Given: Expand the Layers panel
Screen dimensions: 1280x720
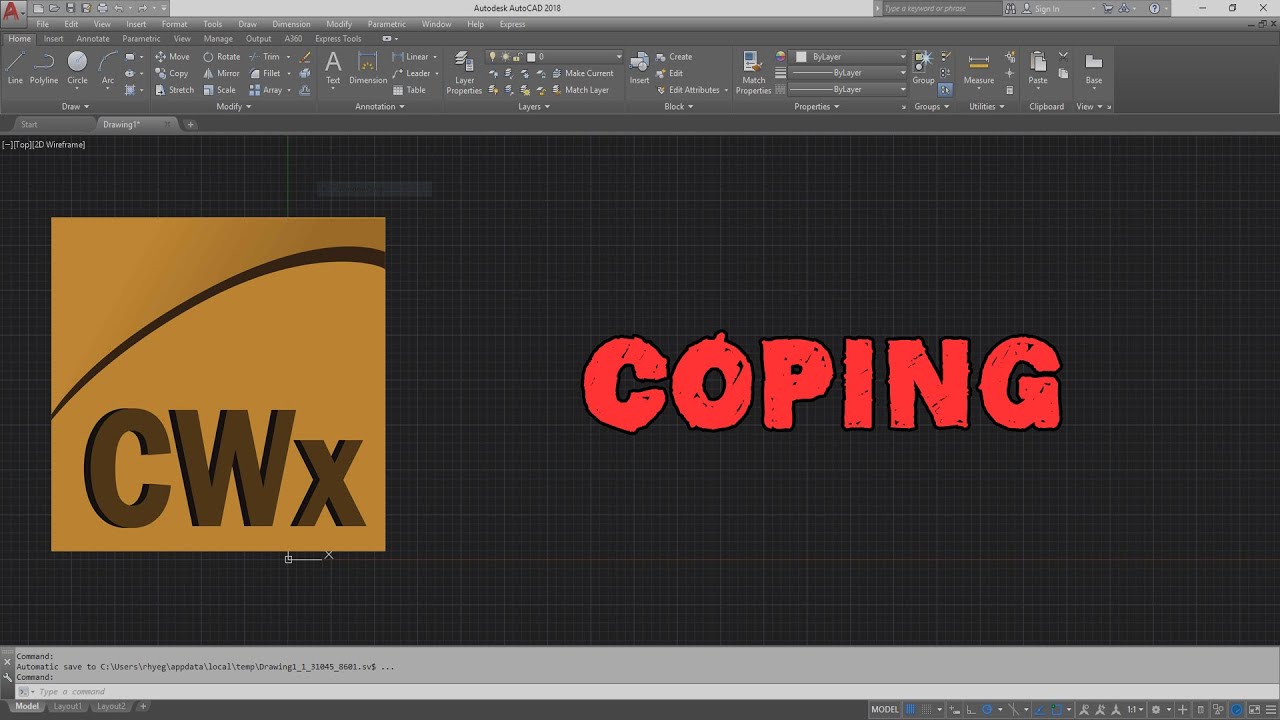Looking at the screenshot, I should click(x=534, y=106).
